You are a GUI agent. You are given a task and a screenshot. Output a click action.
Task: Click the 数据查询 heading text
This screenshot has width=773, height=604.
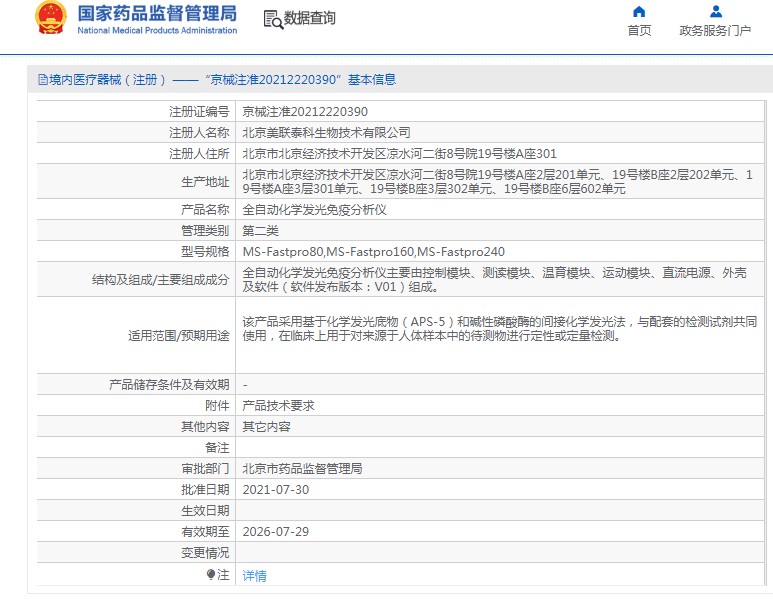pos(310,19)
